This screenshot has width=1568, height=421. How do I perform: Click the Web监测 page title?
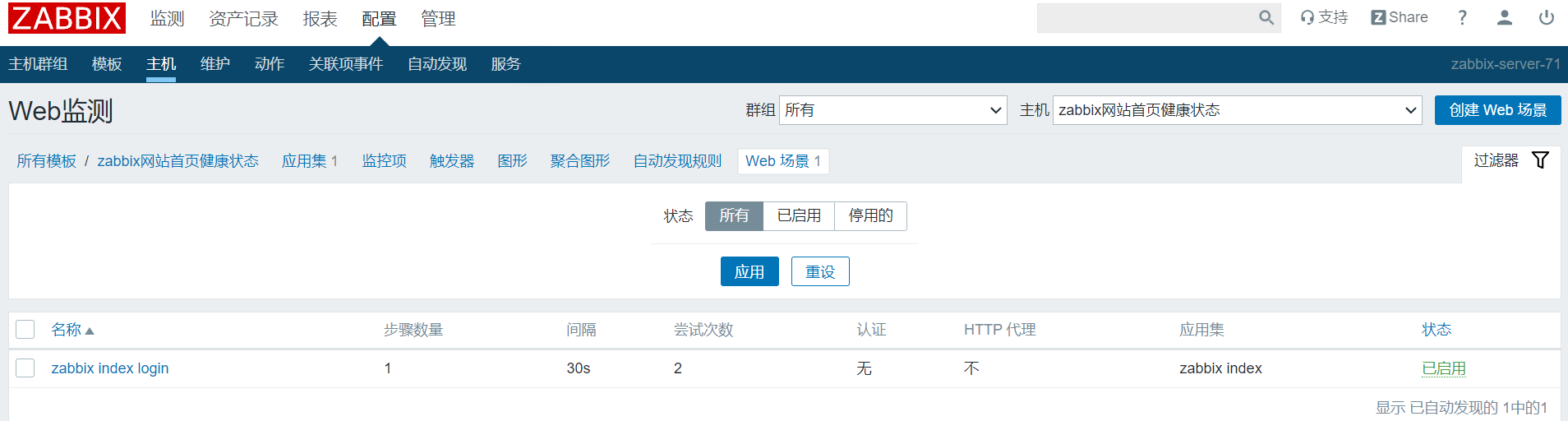[61, 111]
